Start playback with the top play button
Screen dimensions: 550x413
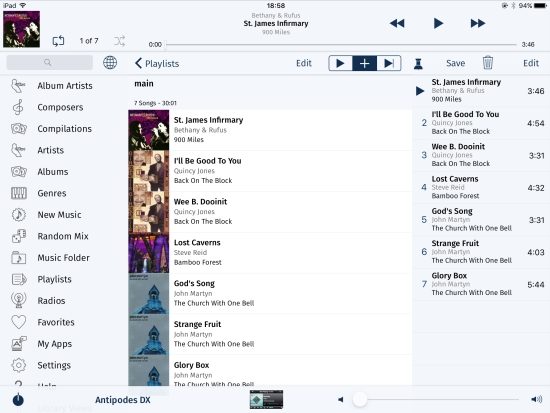(438, 24)
